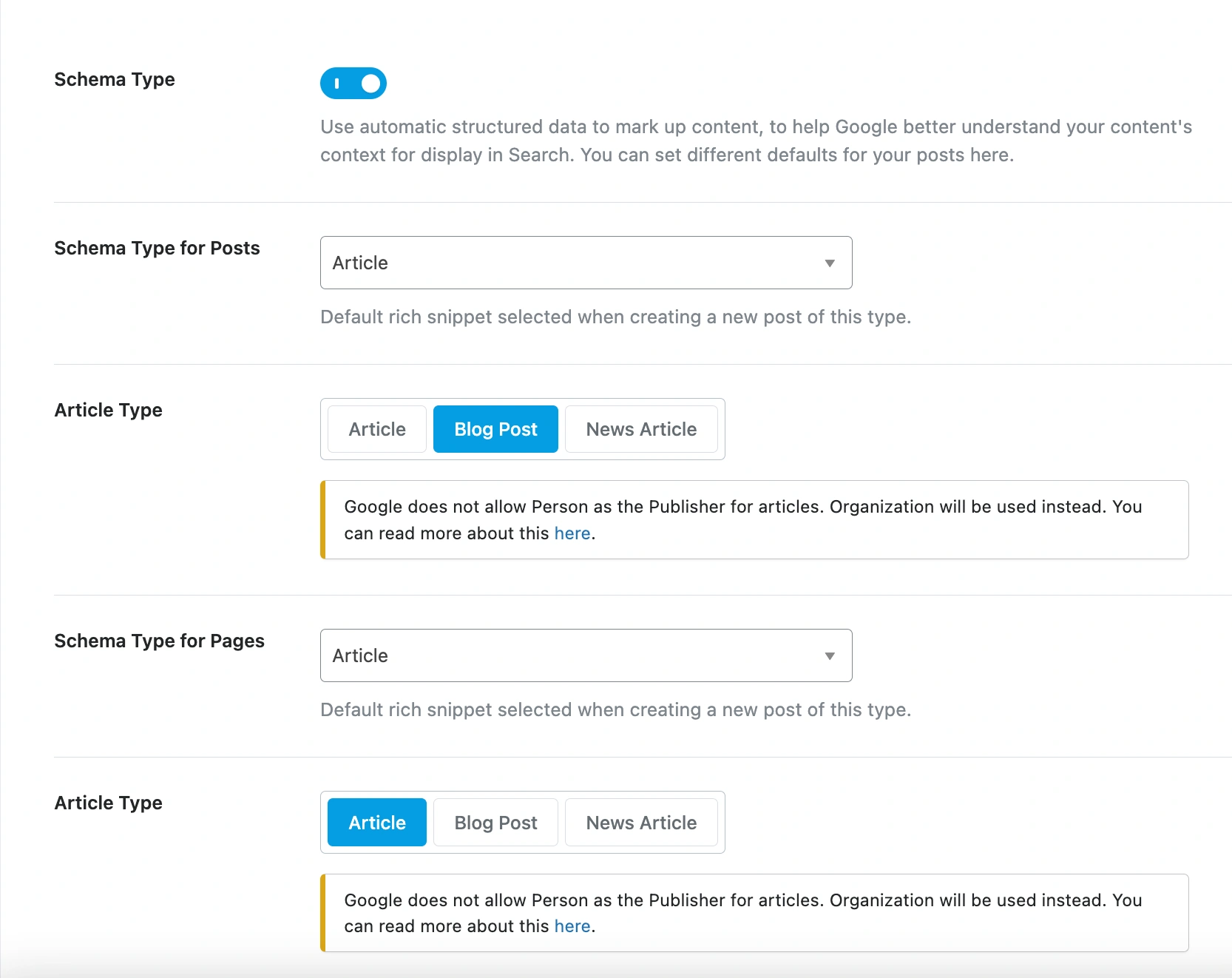This screenshot has height=978, width=1232.
Task: Toggle the Schema Type switch off
Action: coord(353,83)
